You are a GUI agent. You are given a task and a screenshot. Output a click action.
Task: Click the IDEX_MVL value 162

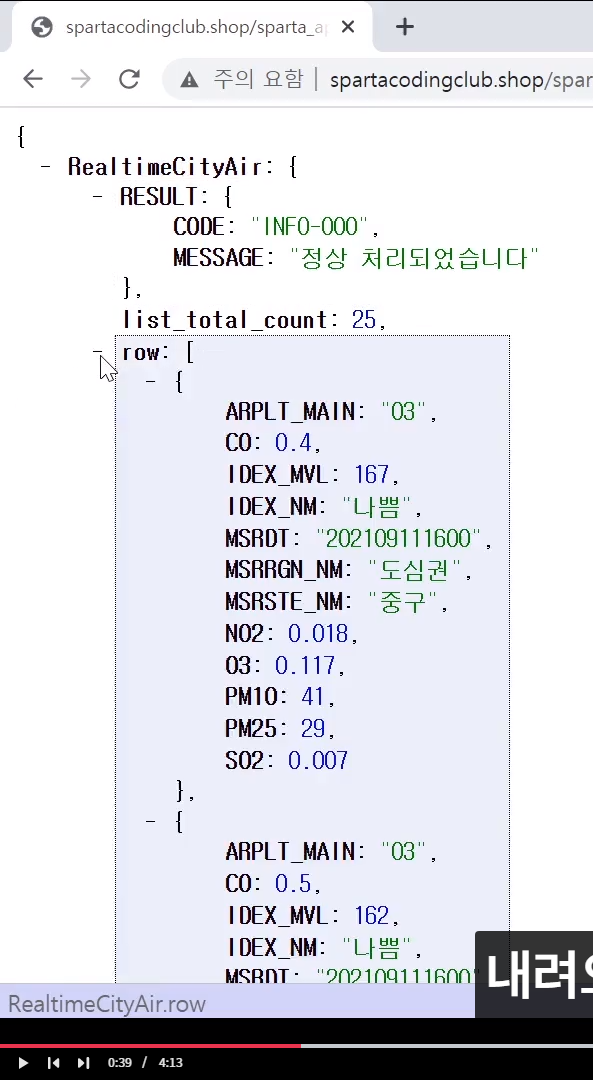pos(372,915)
